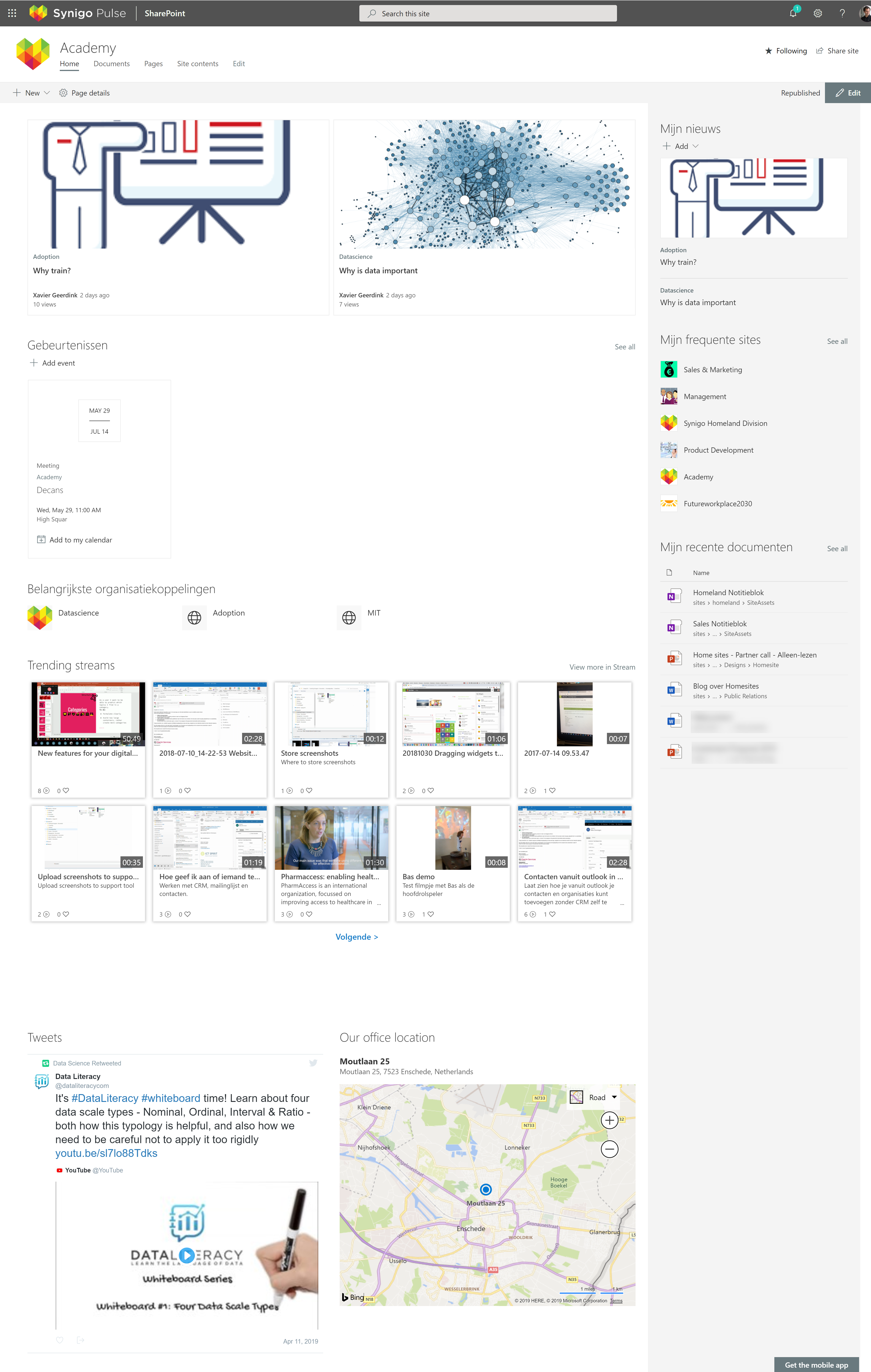Click the Datascience link logo icon
Screen dimensions: 871x1372
coord(40,617)
